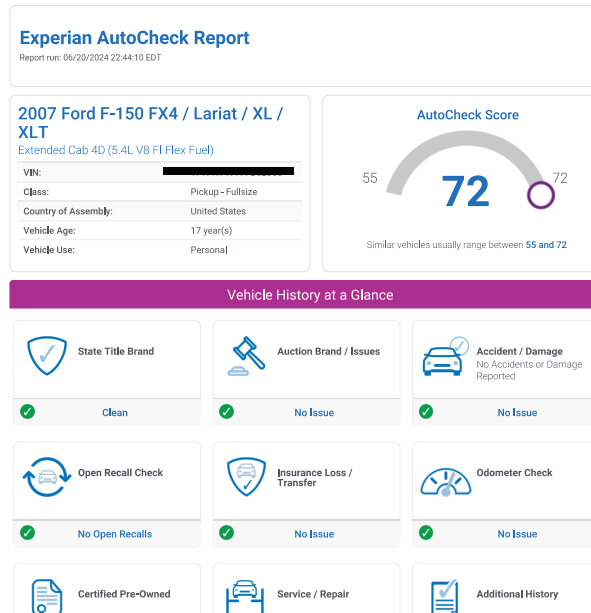Click the AutoCheck Score heading
Viewport: 591px width, 613px height.
[x=467, y=115]
